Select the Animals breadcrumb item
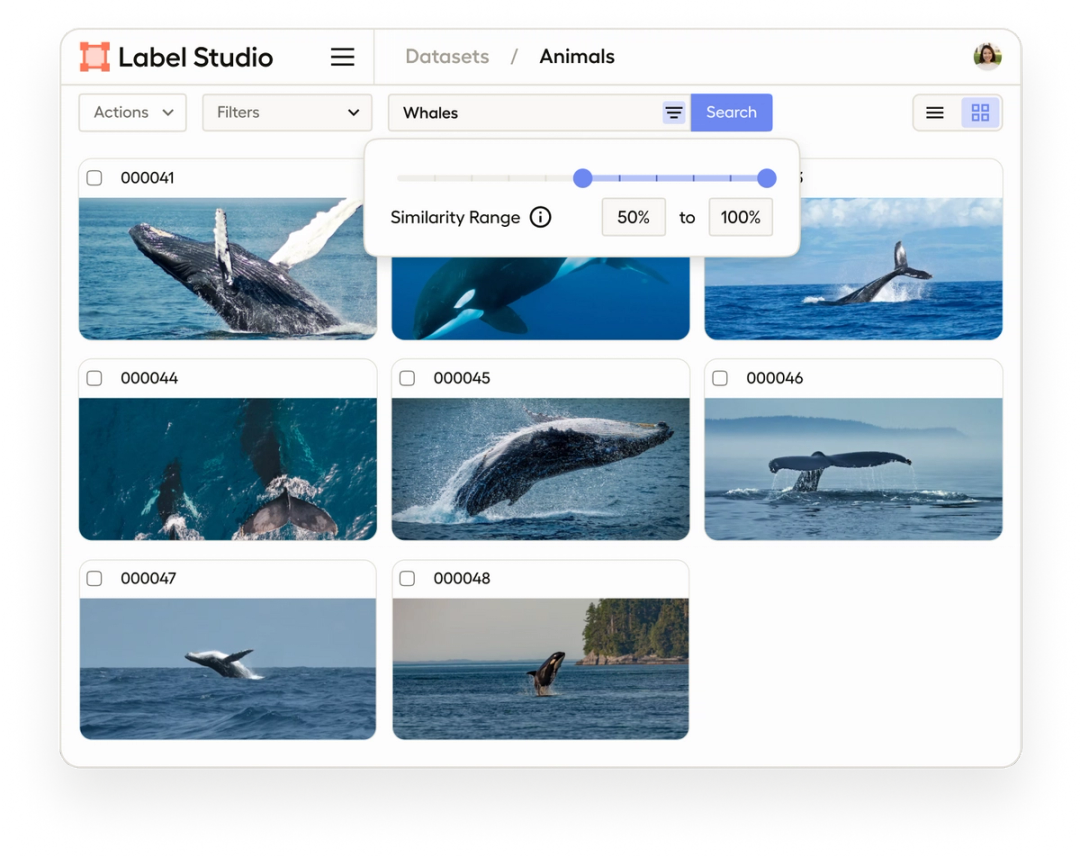1080x857 pixels. tap(576, 56)
